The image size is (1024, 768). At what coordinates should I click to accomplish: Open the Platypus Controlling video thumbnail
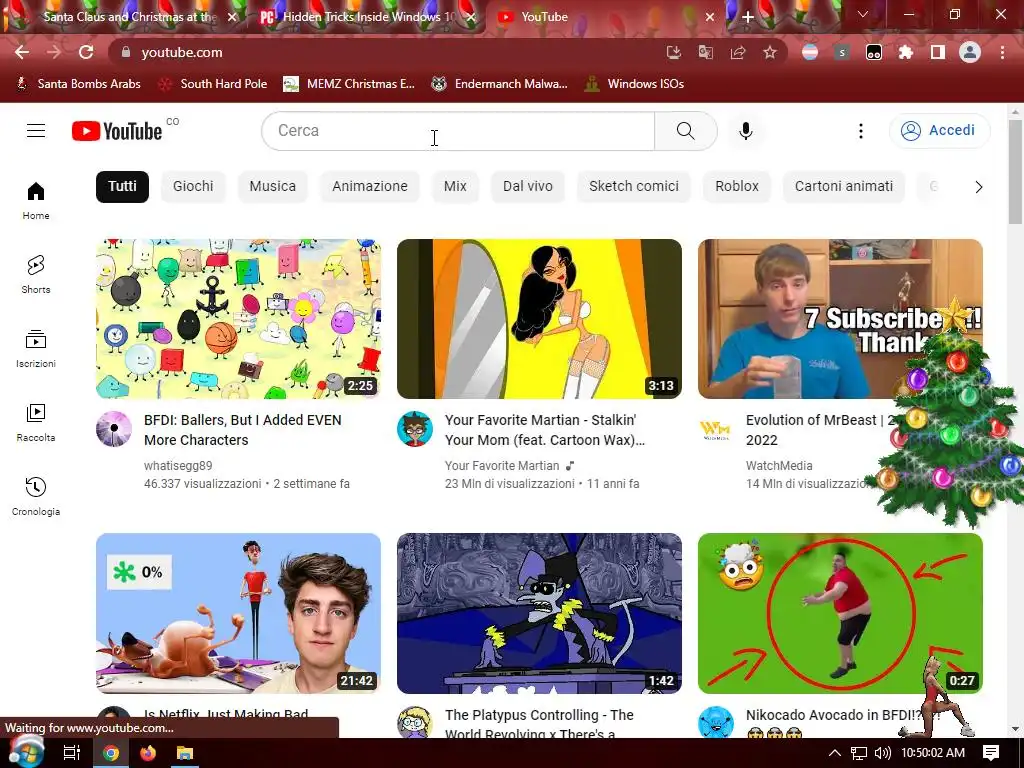point(539,613)
